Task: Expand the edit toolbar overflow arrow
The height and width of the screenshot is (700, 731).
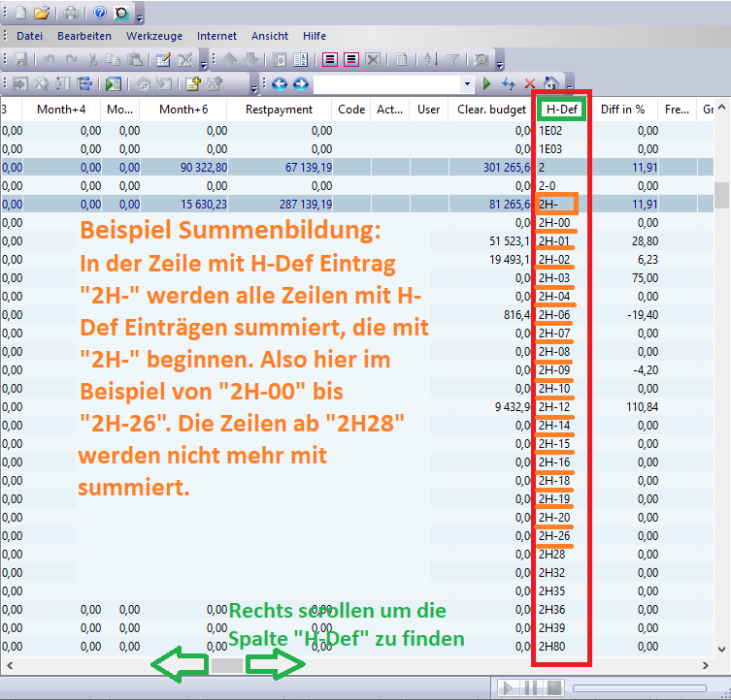Action: pyautogui.click(x=203, y=64)
